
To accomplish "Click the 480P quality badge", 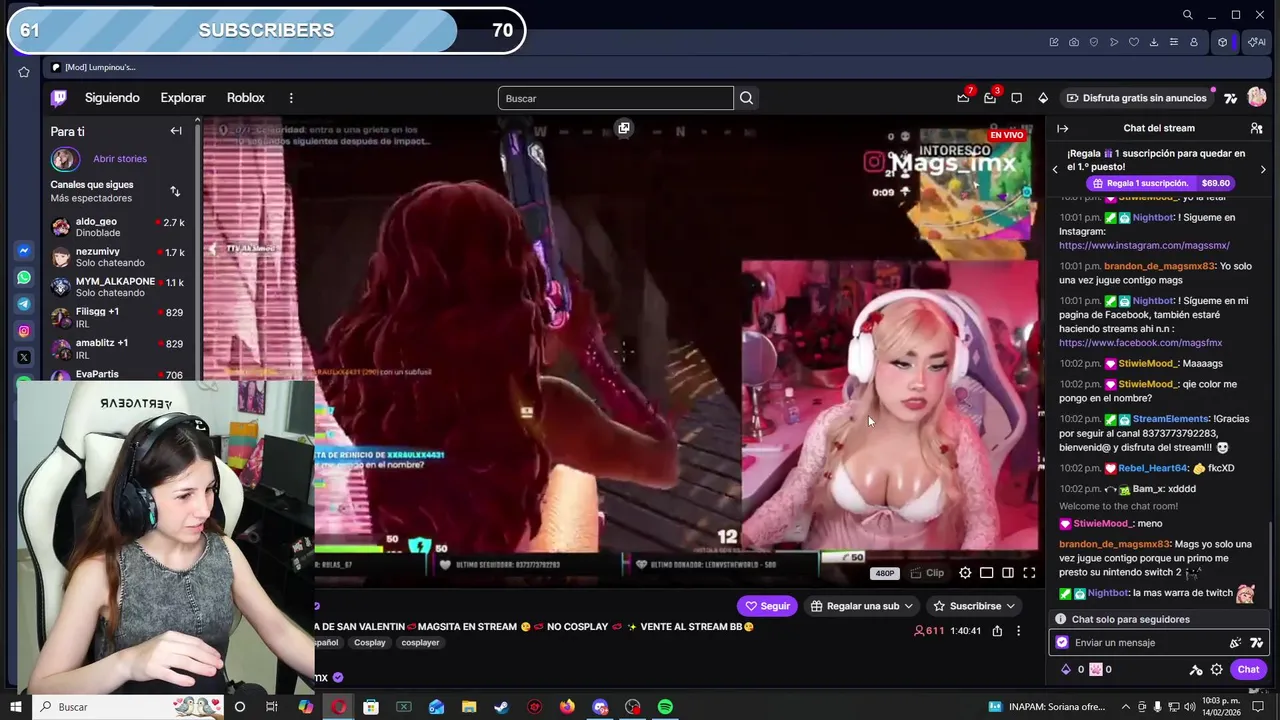I will point(885,574).
